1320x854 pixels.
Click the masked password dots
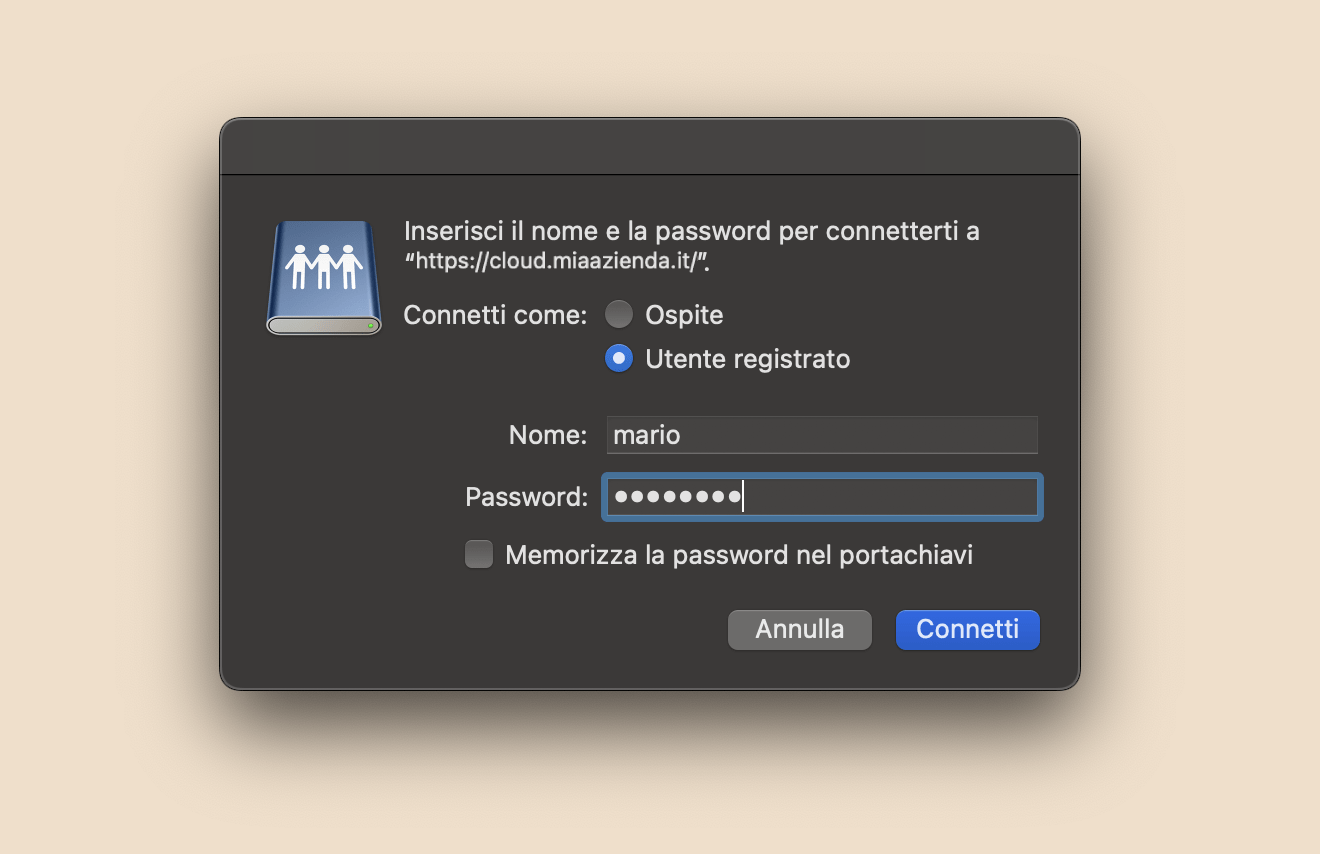tap(677, 497)
